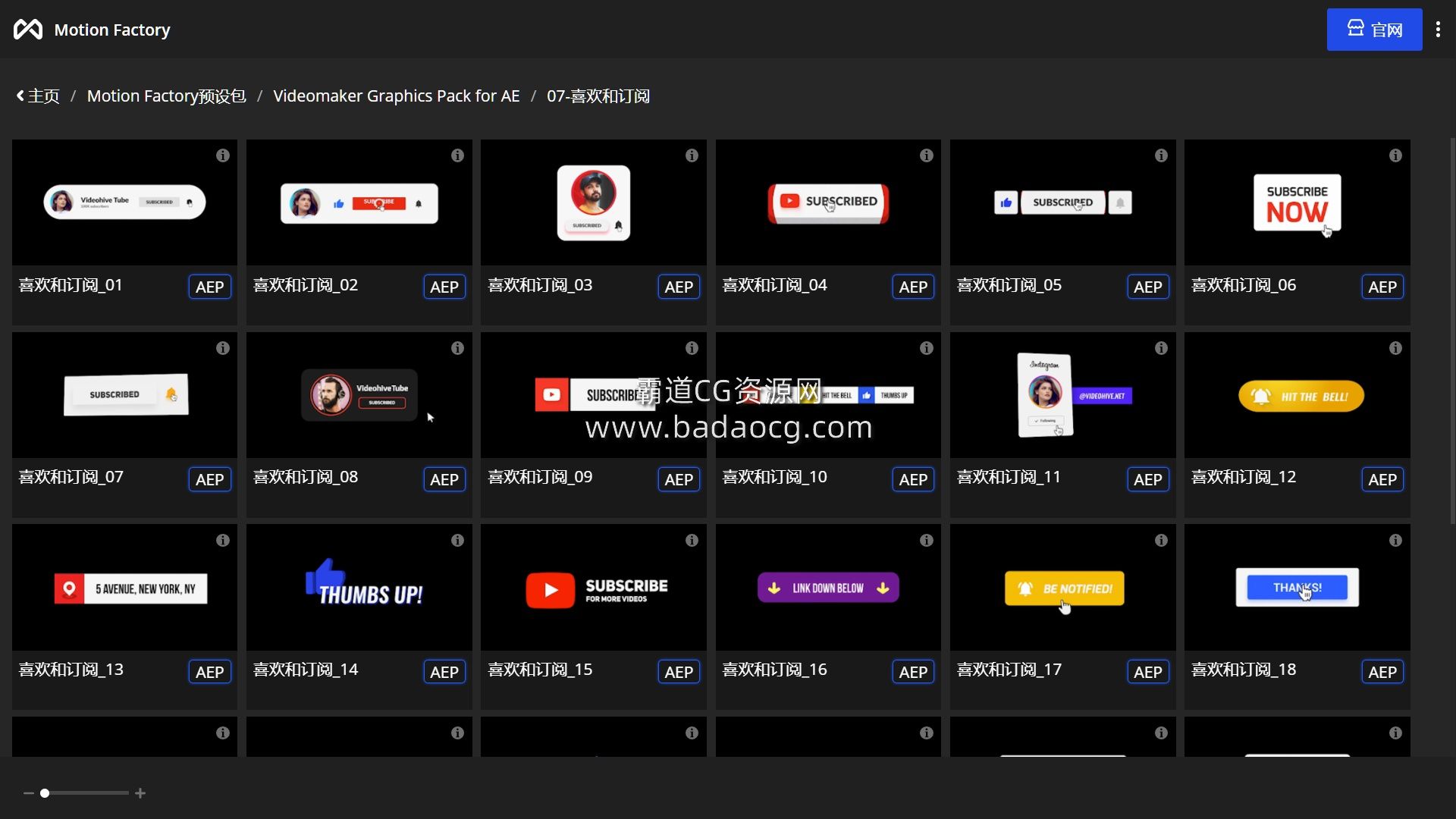Open the three-dot more options menu

(x=1438, y=30)
